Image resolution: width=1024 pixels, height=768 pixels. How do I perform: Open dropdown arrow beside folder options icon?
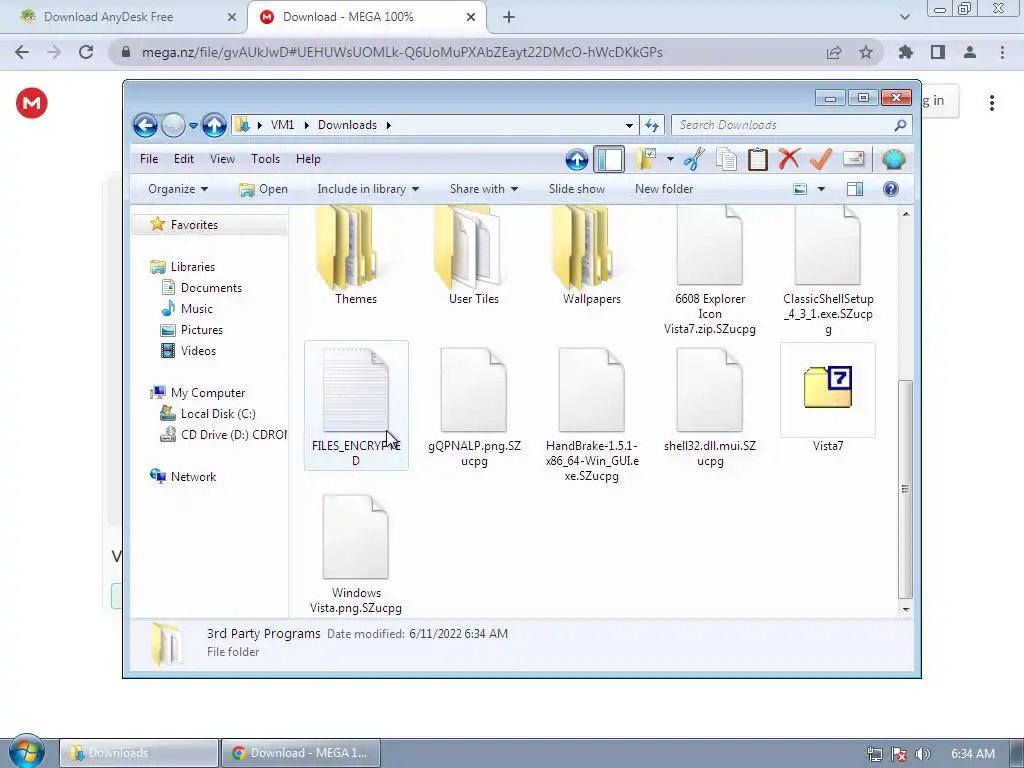point(670,159)
